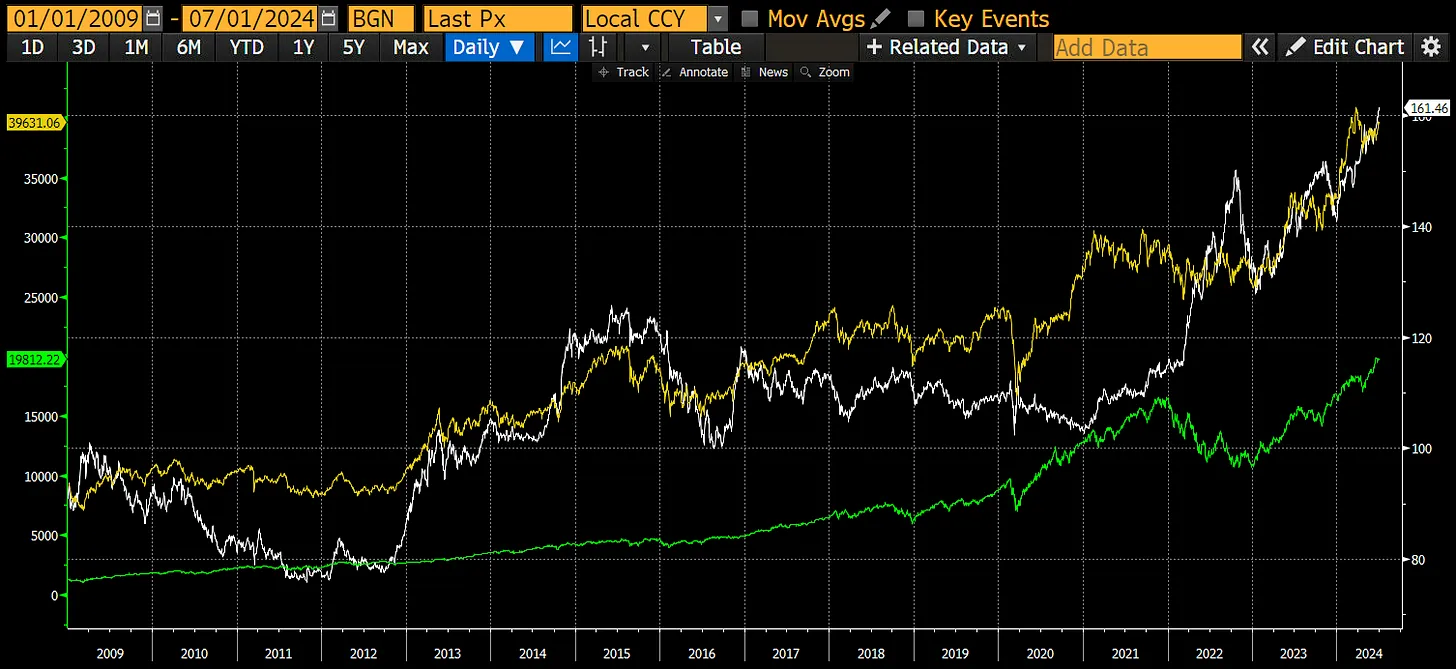1456x669 pixels.
Task: Expand the Related Data dropdown
Action: point(946,46)
